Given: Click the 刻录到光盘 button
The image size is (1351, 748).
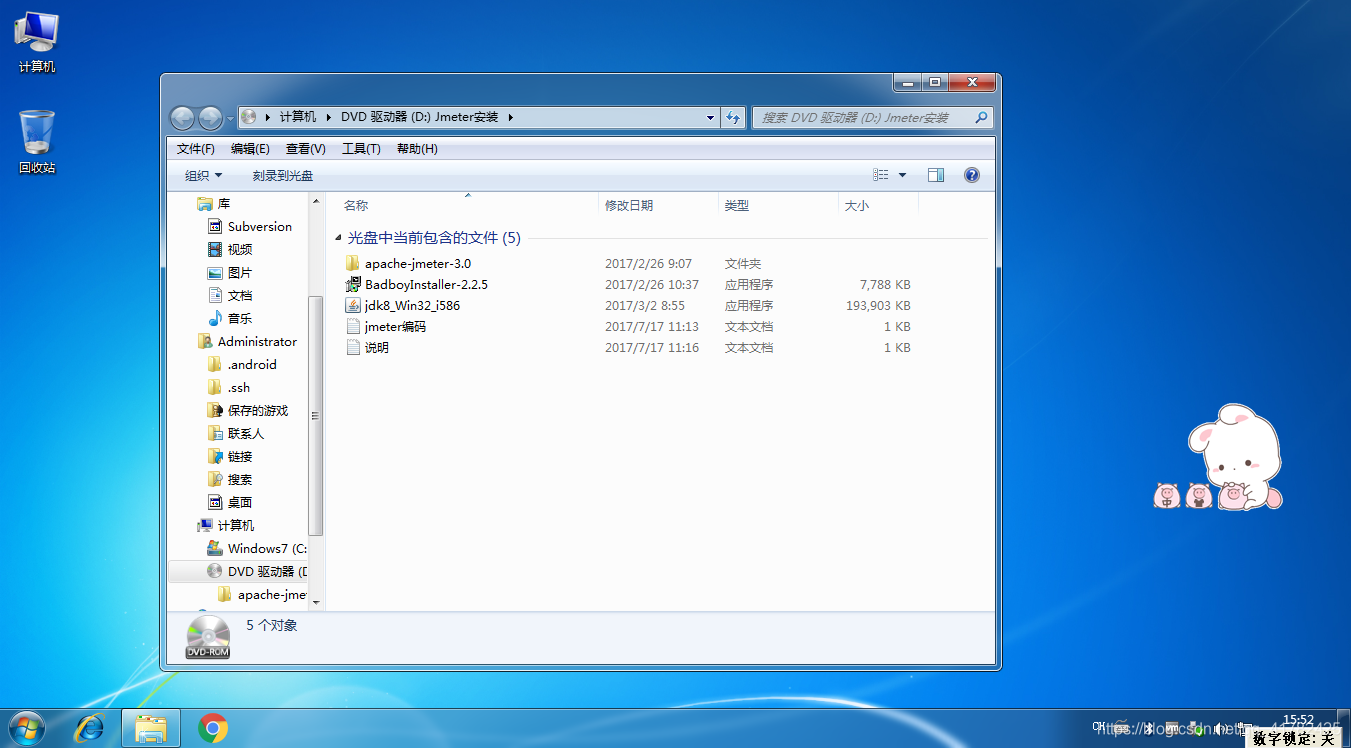Looking at the screenshot, I should coord(283,175).
